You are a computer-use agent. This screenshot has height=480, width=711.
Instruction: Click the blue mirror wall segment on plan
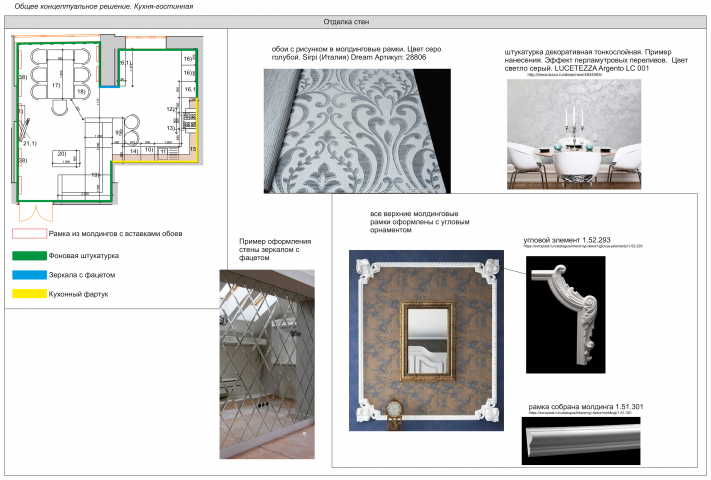110,86
